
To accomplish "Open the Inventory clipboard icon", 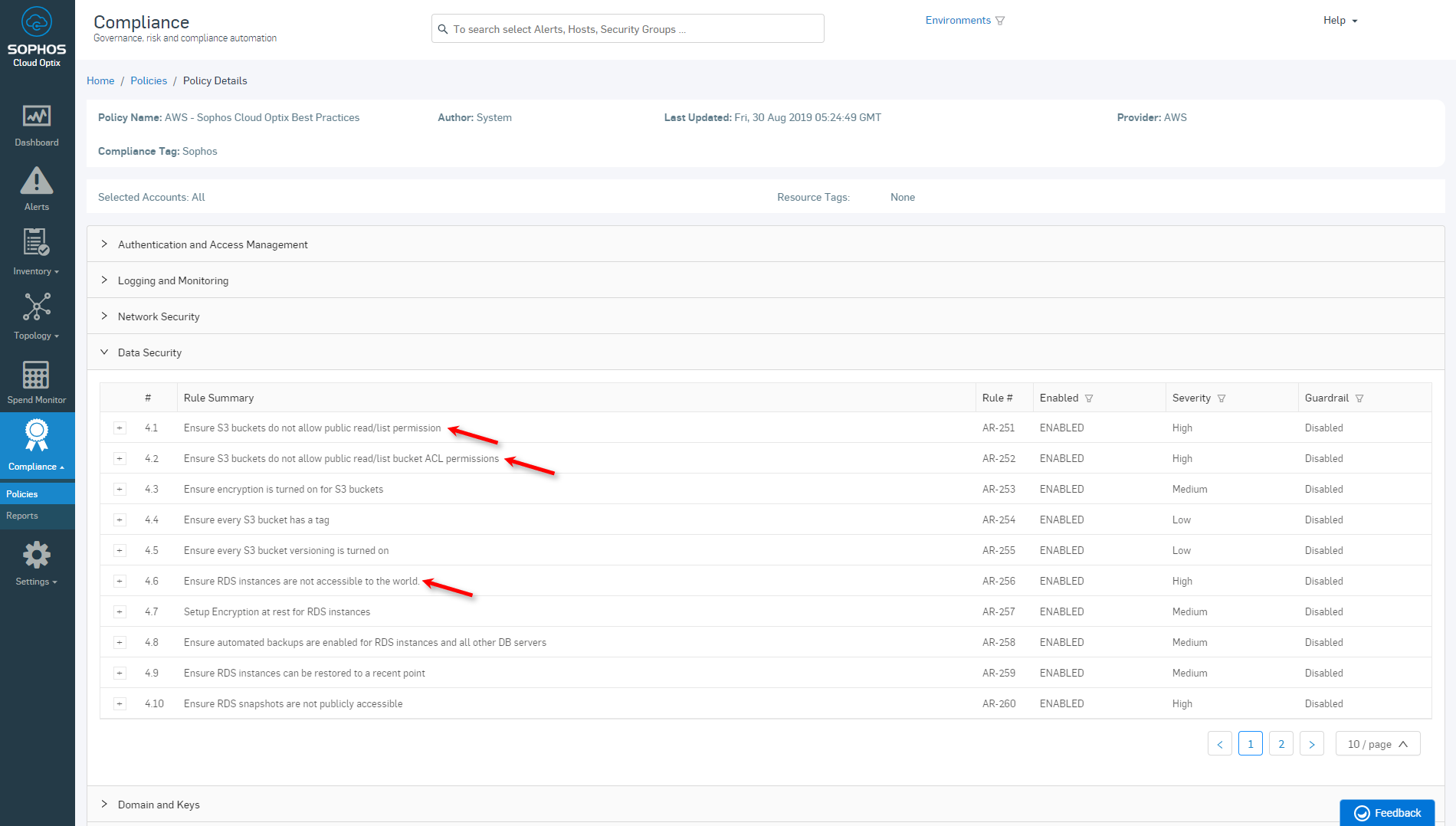I will [37, 242].
